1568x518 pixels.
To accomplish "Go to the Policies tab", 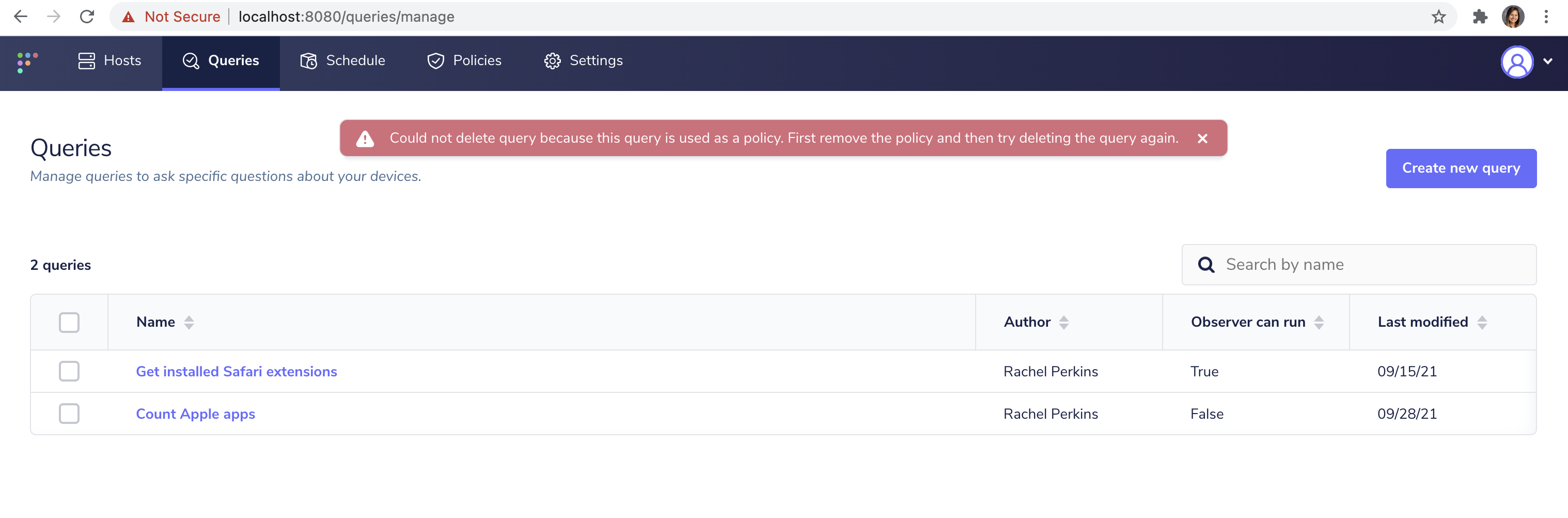I will click(464, 61).
